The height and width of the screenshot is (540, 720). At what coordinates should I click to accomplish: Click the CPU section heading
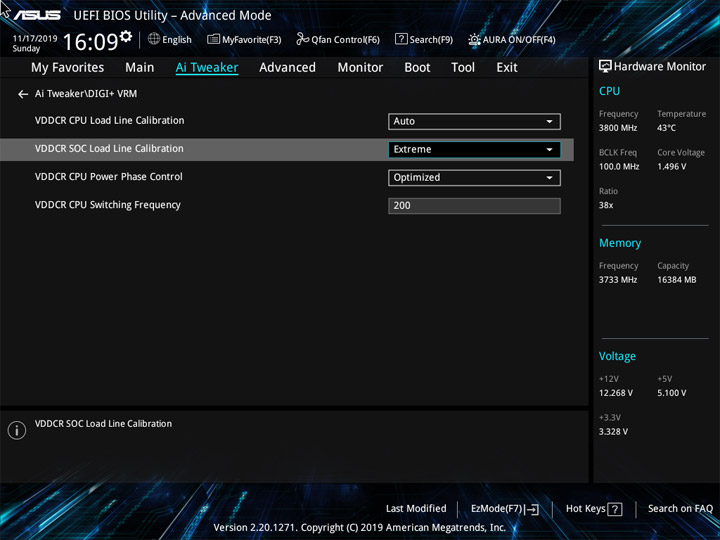tap(609, 91)
